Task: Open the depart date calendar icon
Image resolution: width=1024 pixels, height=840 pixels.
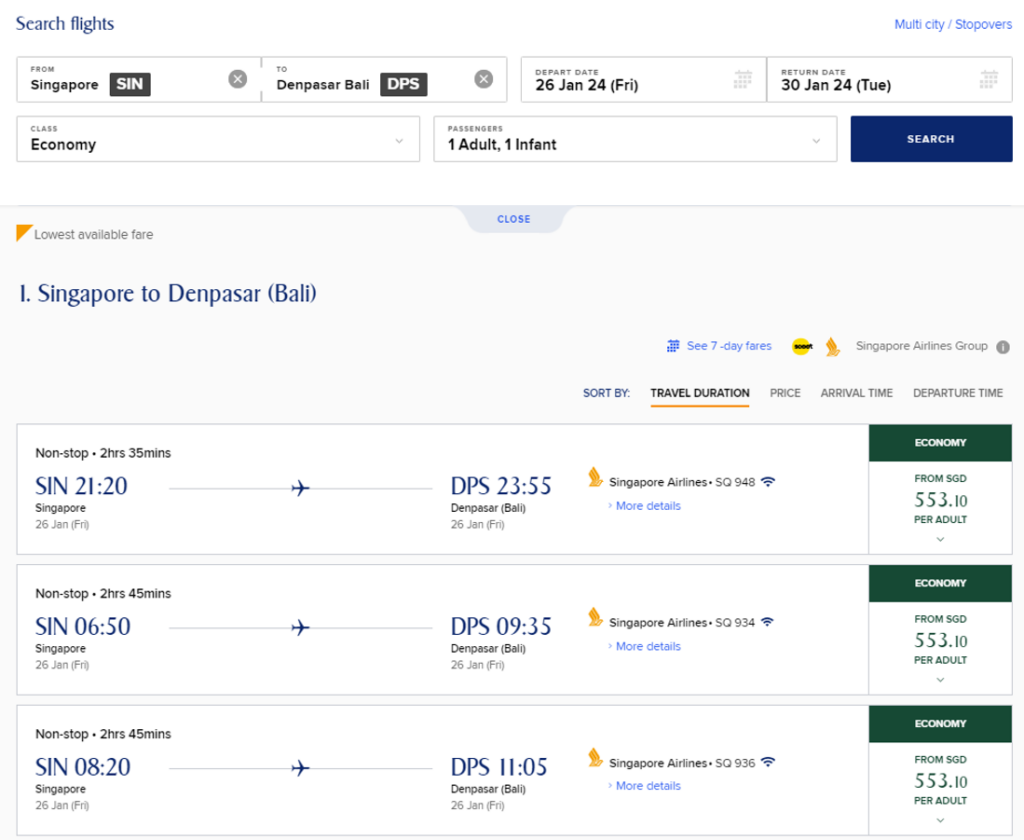Action: point(742,77)
